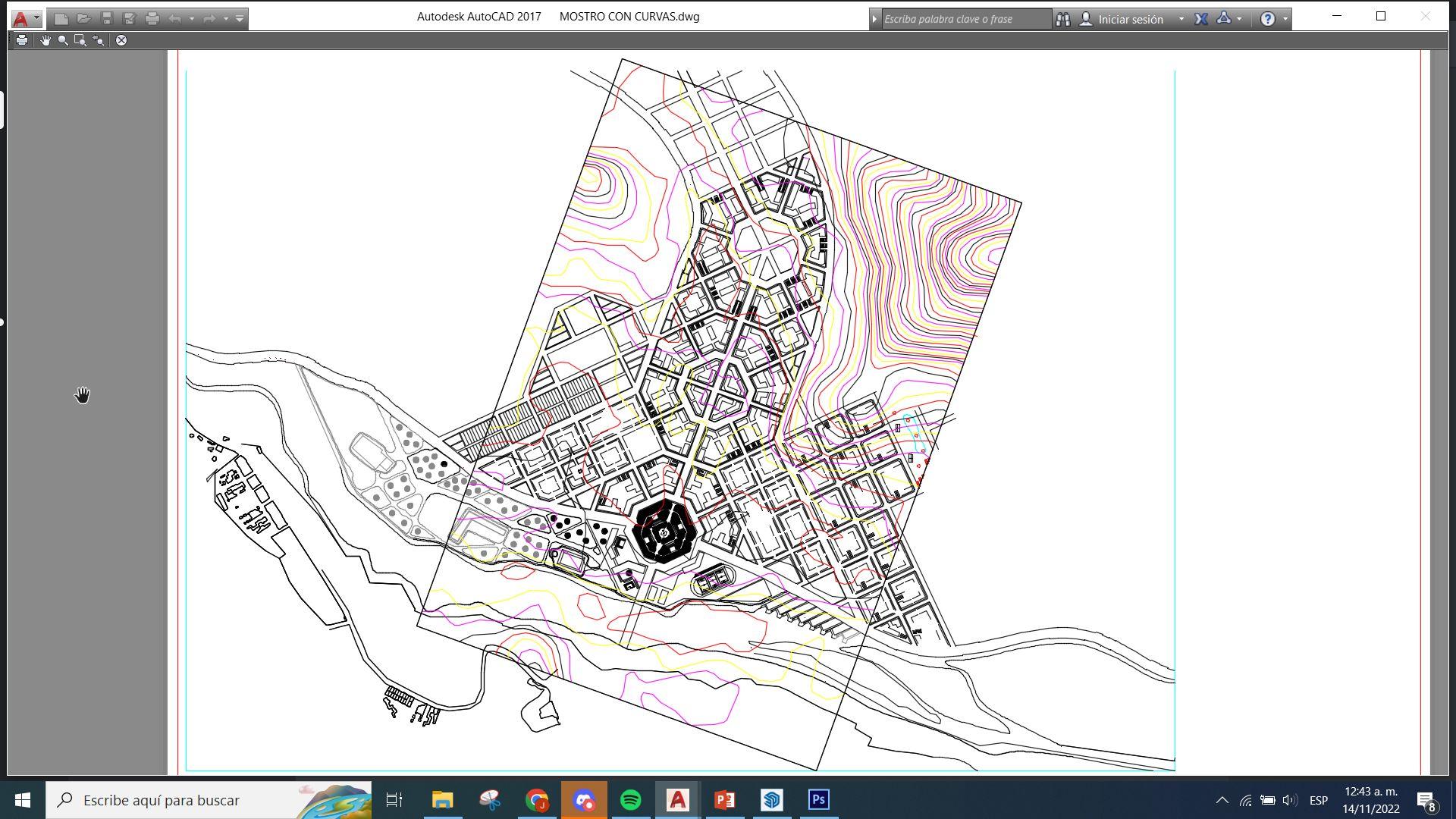
Task: Close the plot preview window
Action: [121, 40]
